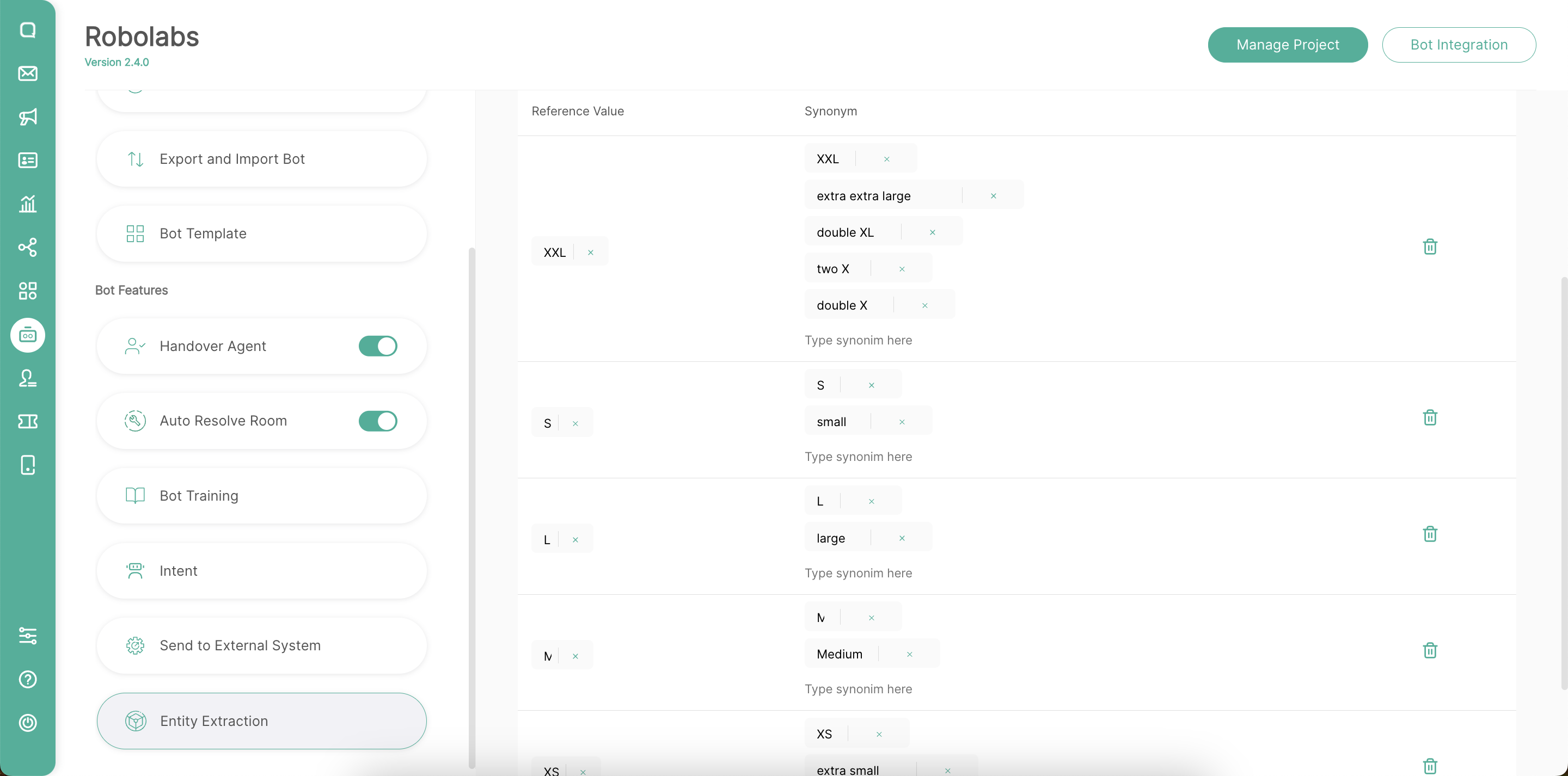Screen dimensions: 1568x776
Task: Toggle the Handover Agent switch
Action: 377,346
